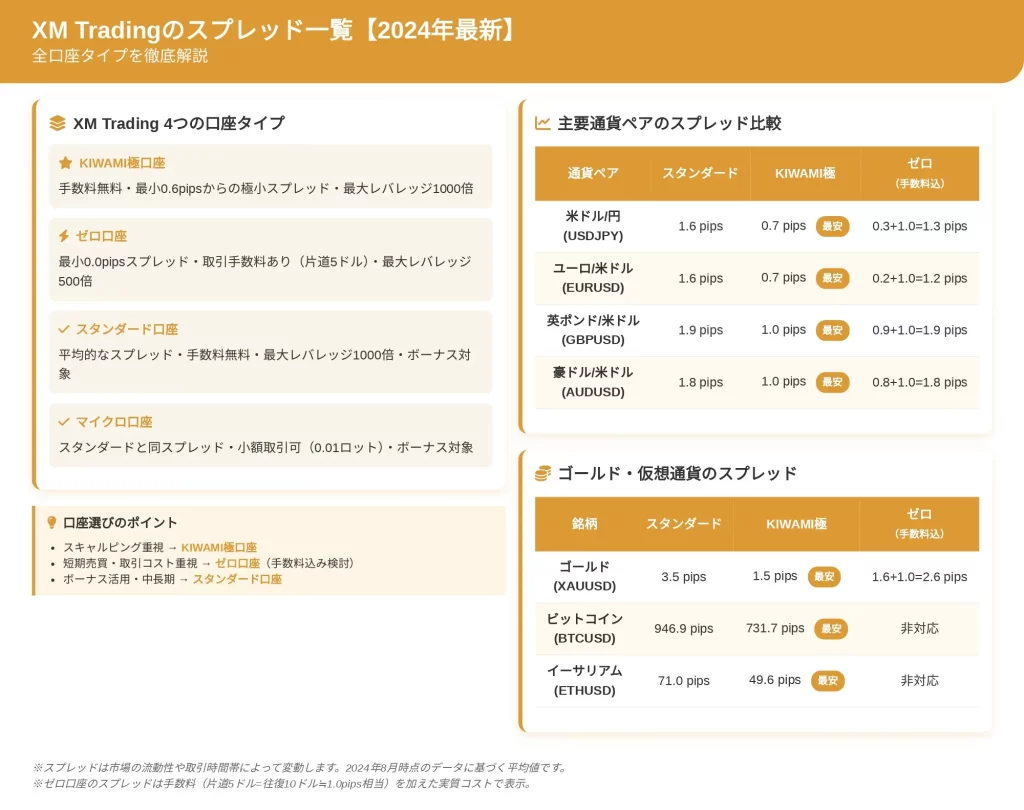Select the 最安 badge in the EURUSD row
This screenshot has height=810, width=1024.
pos(832,278)
